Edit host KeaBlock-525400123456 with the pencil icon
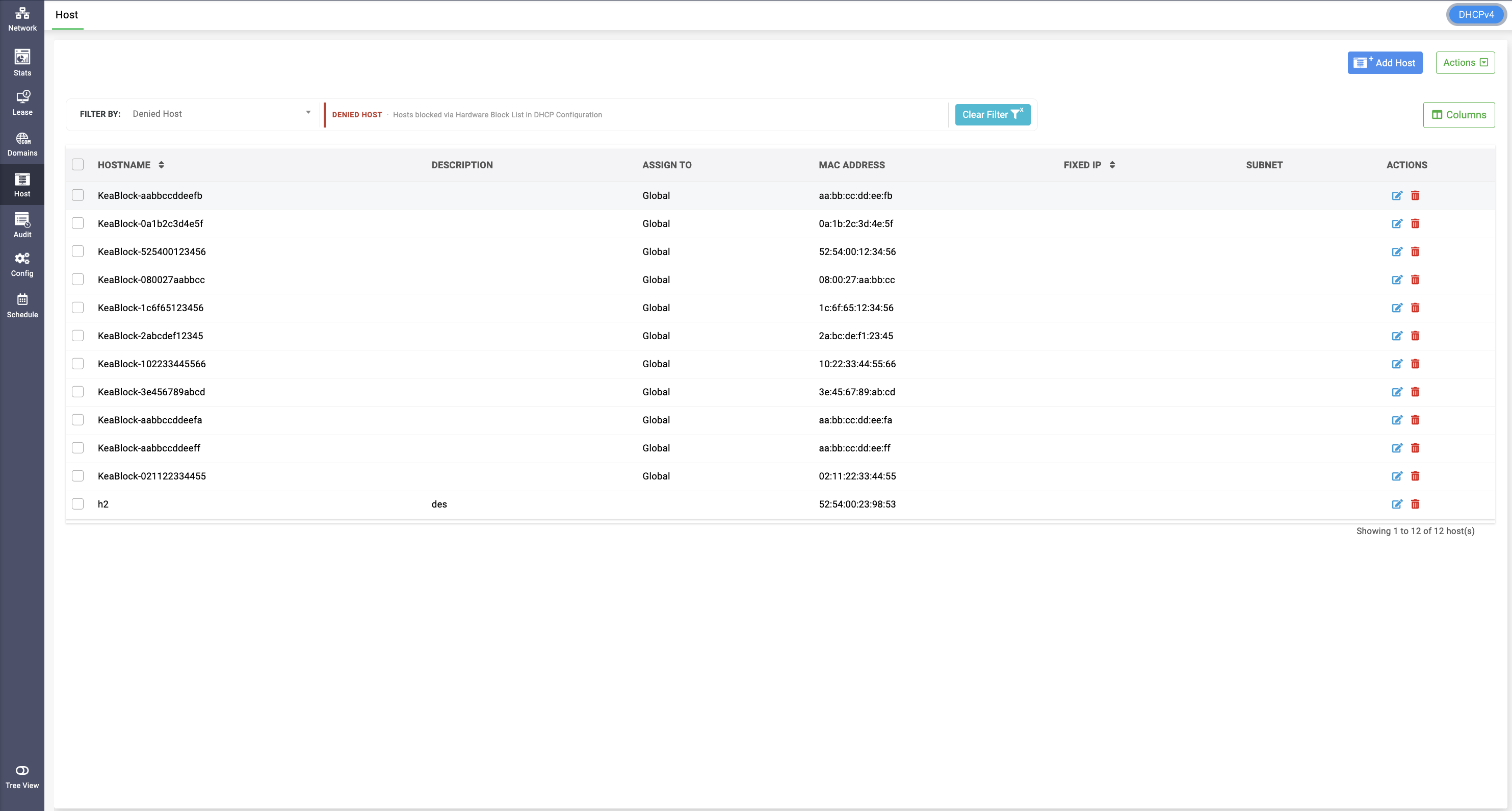Viewport: 1512px width, 811px height. (x=1397, y=251)
